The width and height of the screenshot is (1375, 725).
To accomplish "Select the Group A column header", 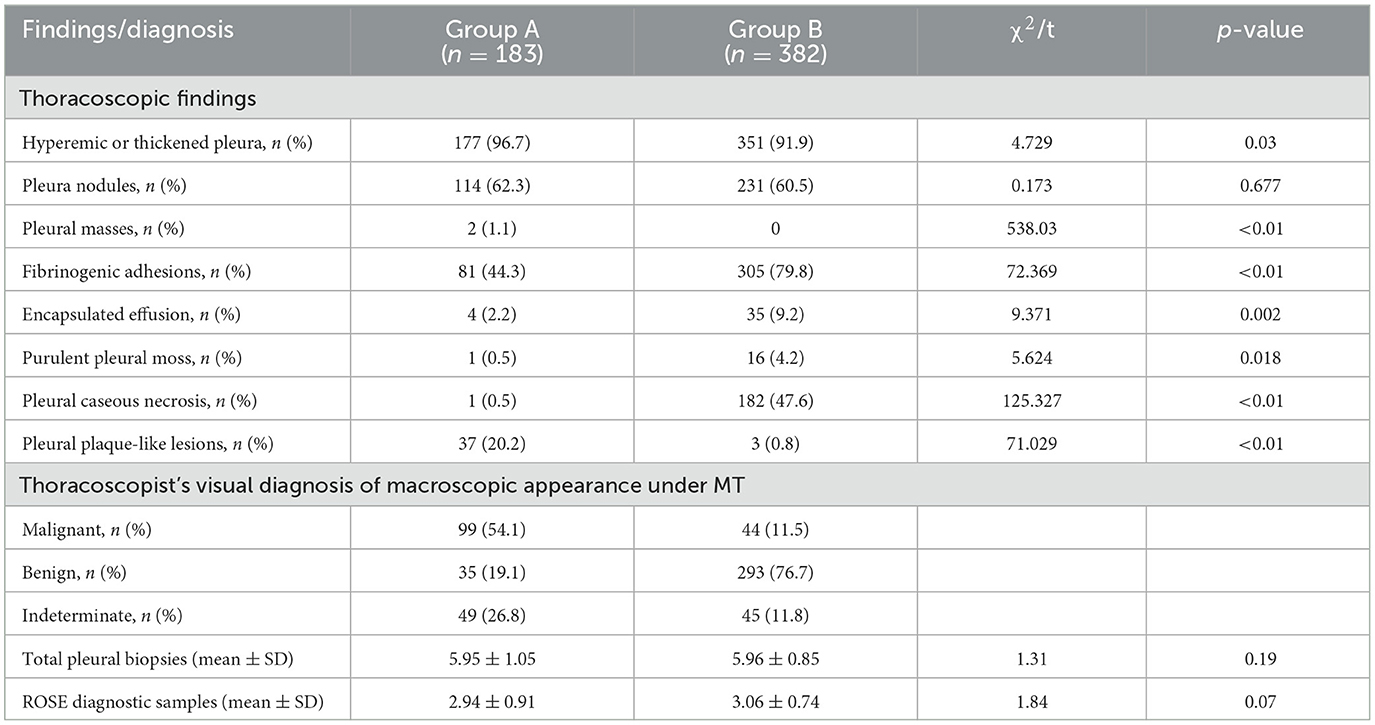I will tap(492, 41).
